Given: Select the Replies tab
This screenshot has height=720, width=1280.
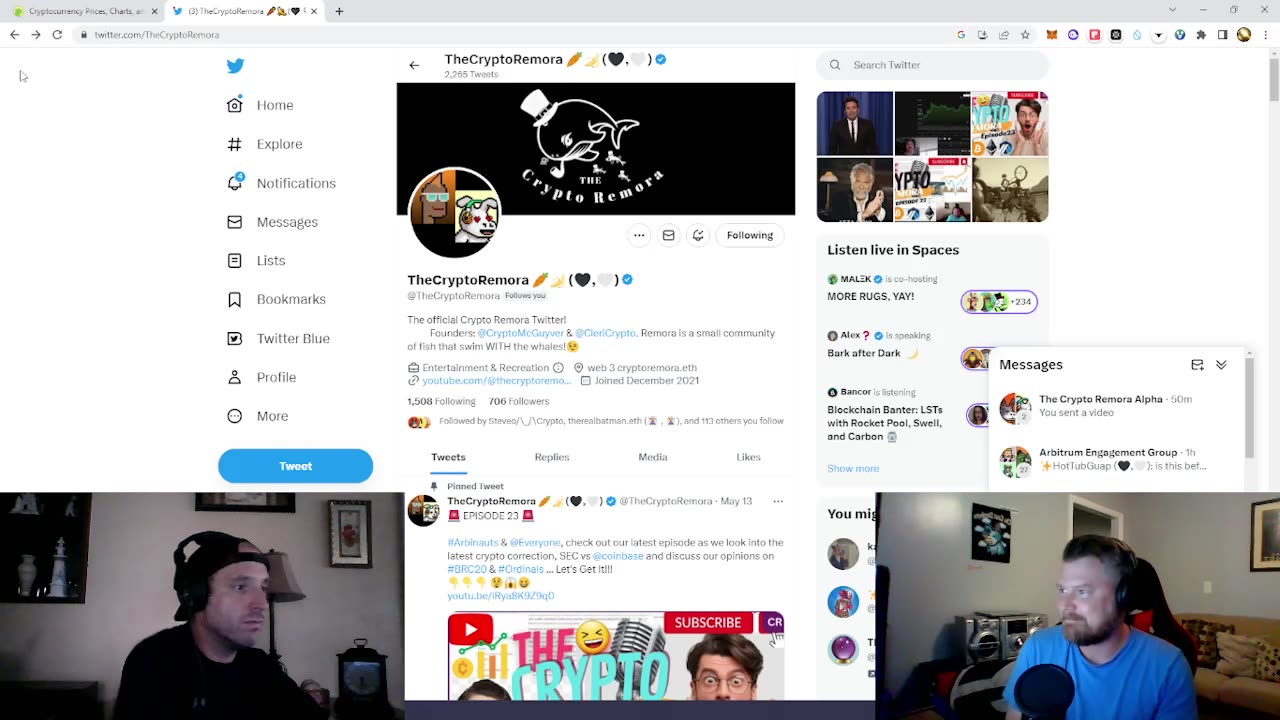Looking at the screenshot, I should (x=552, y=457).
